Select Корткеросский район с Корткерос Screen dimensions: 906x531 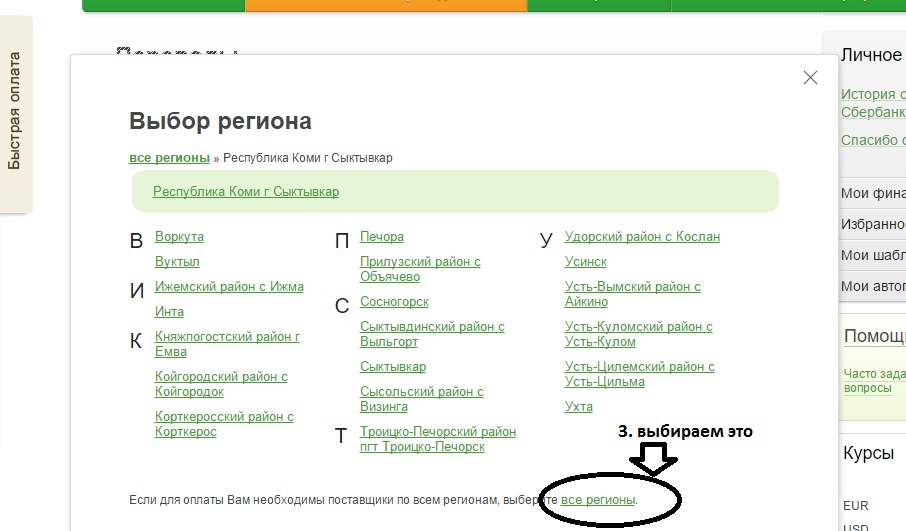coord(224,424)
